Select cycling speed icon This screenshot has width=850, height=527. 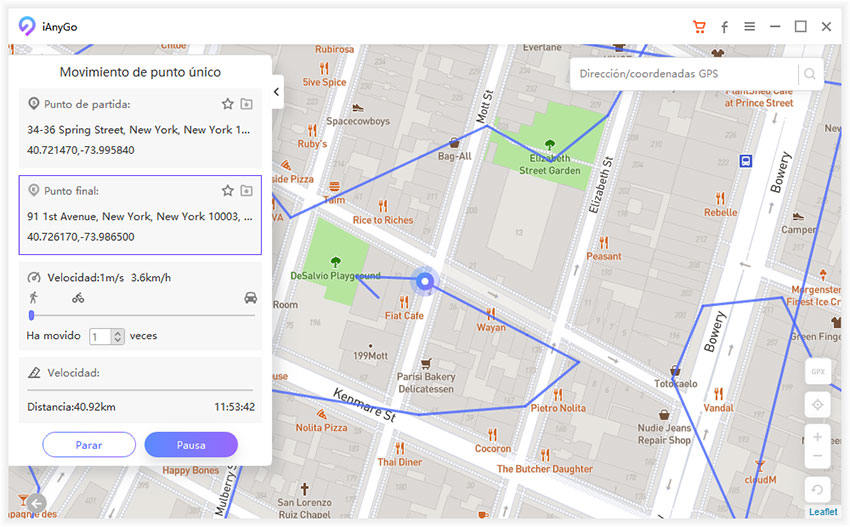[78, 298]
